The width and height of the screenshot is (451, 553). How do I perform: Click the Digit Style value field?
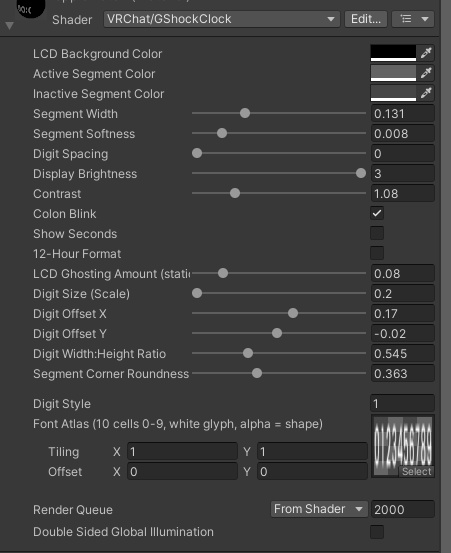pyautogui.click(x=402, y=403)
